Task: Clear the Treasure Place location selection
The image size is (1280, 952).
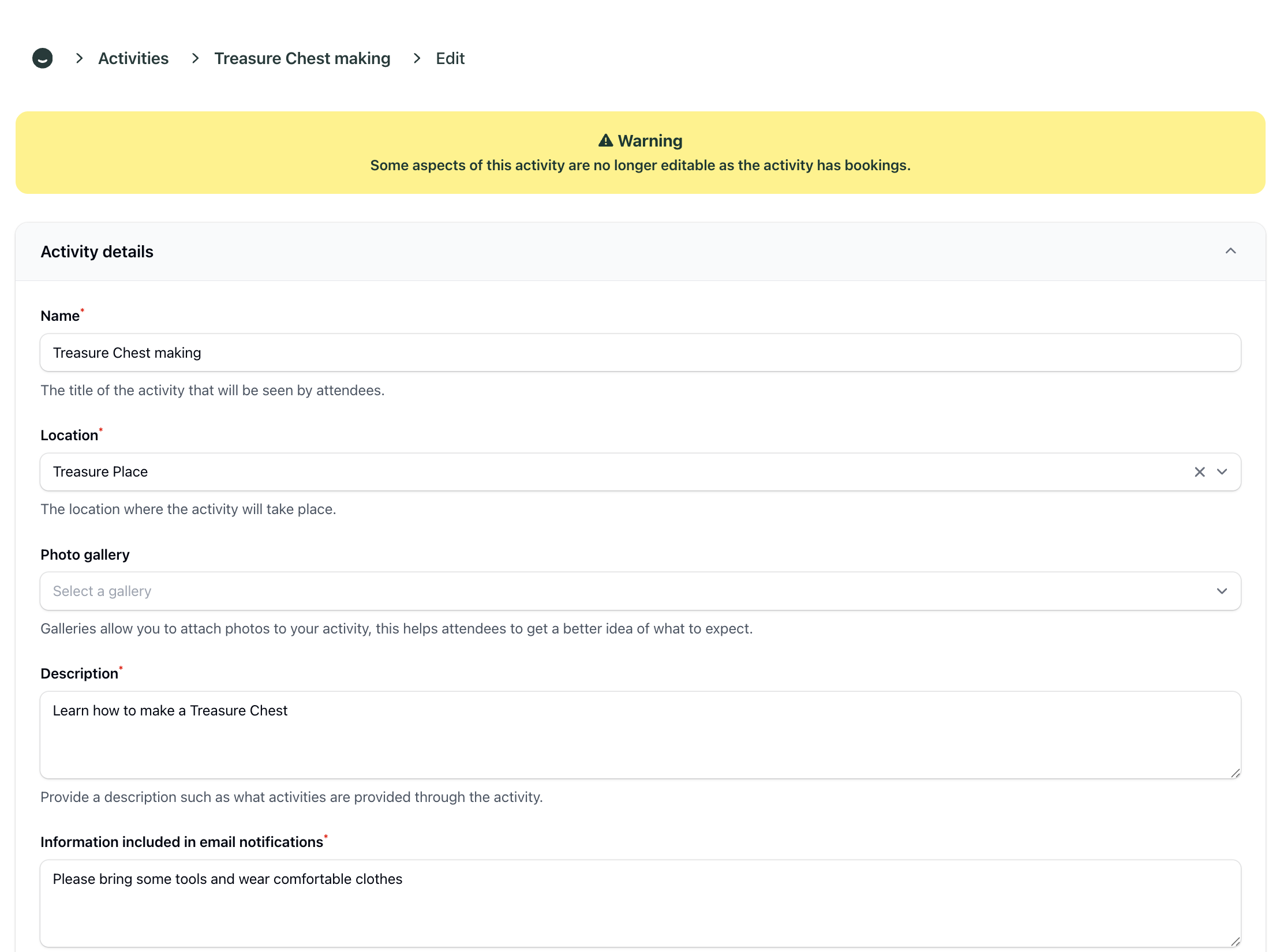Action: point(1199,472)
